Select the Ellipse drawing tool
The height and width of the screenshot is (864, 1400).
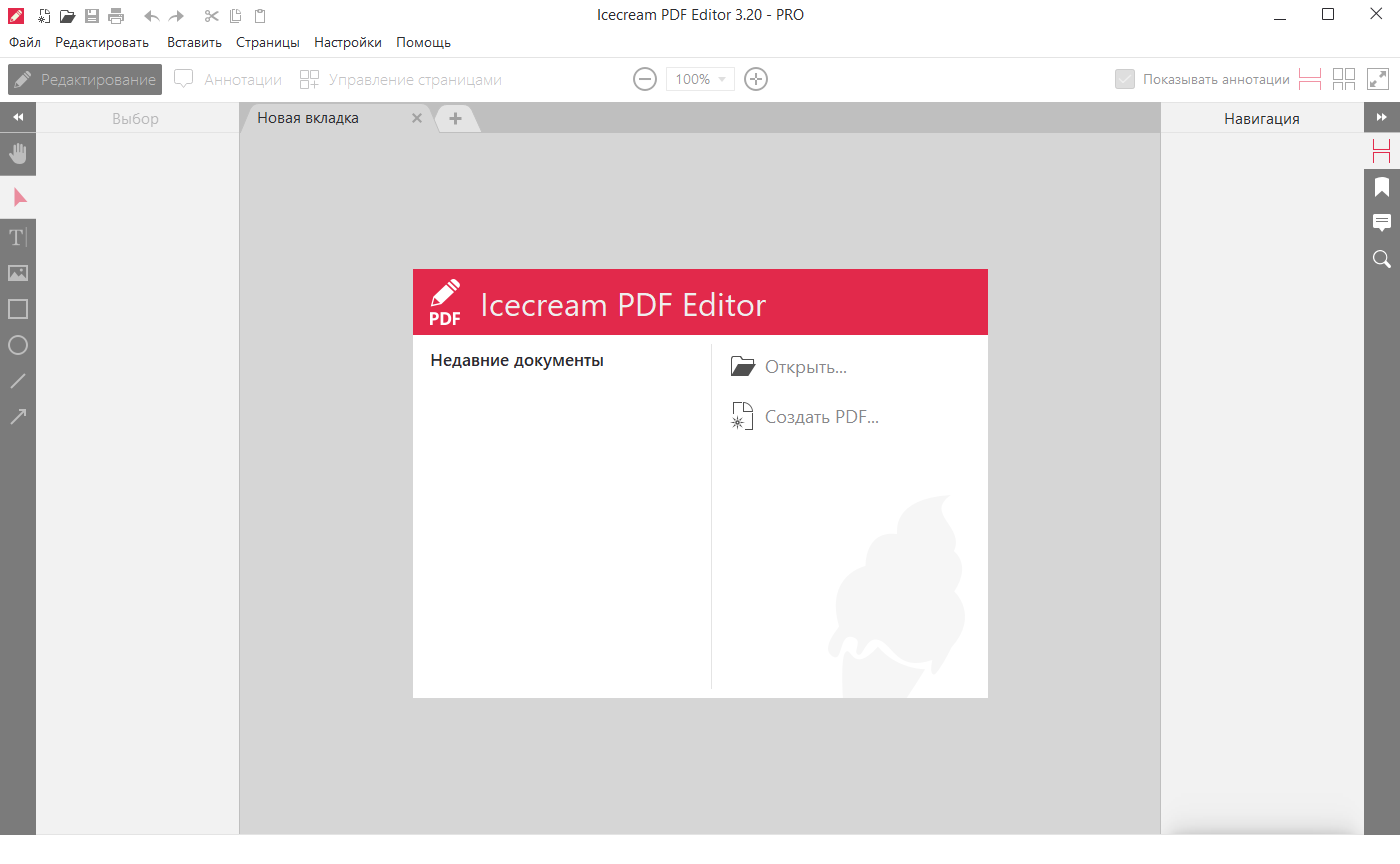17,345
